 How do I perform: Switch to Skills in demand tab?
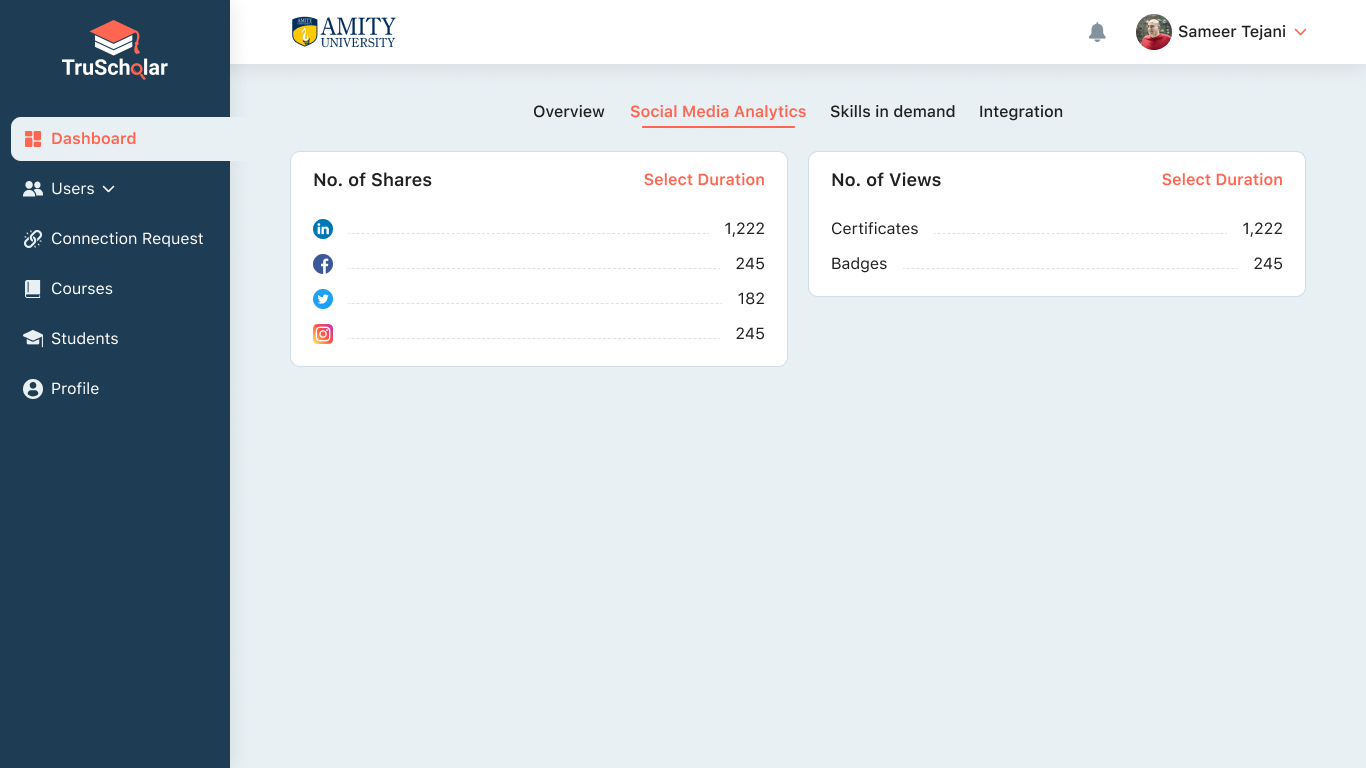tap(892, 112)
